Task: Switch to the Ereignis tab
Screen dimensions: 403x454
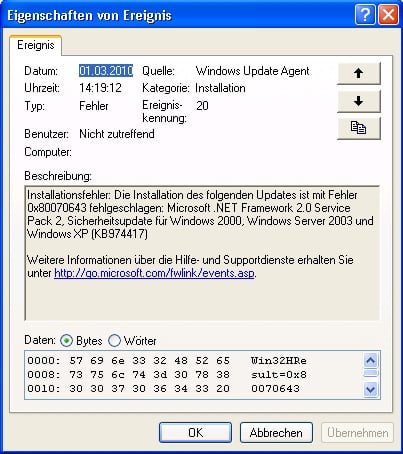Action: (36, 45)
